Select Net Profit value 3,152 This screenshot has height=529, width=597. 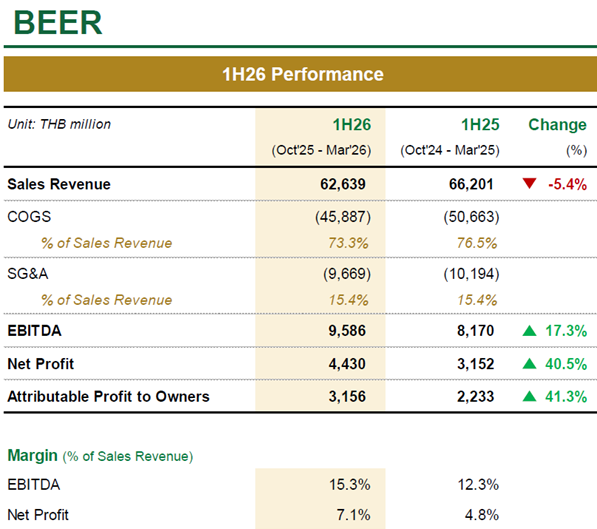(476, 364)
